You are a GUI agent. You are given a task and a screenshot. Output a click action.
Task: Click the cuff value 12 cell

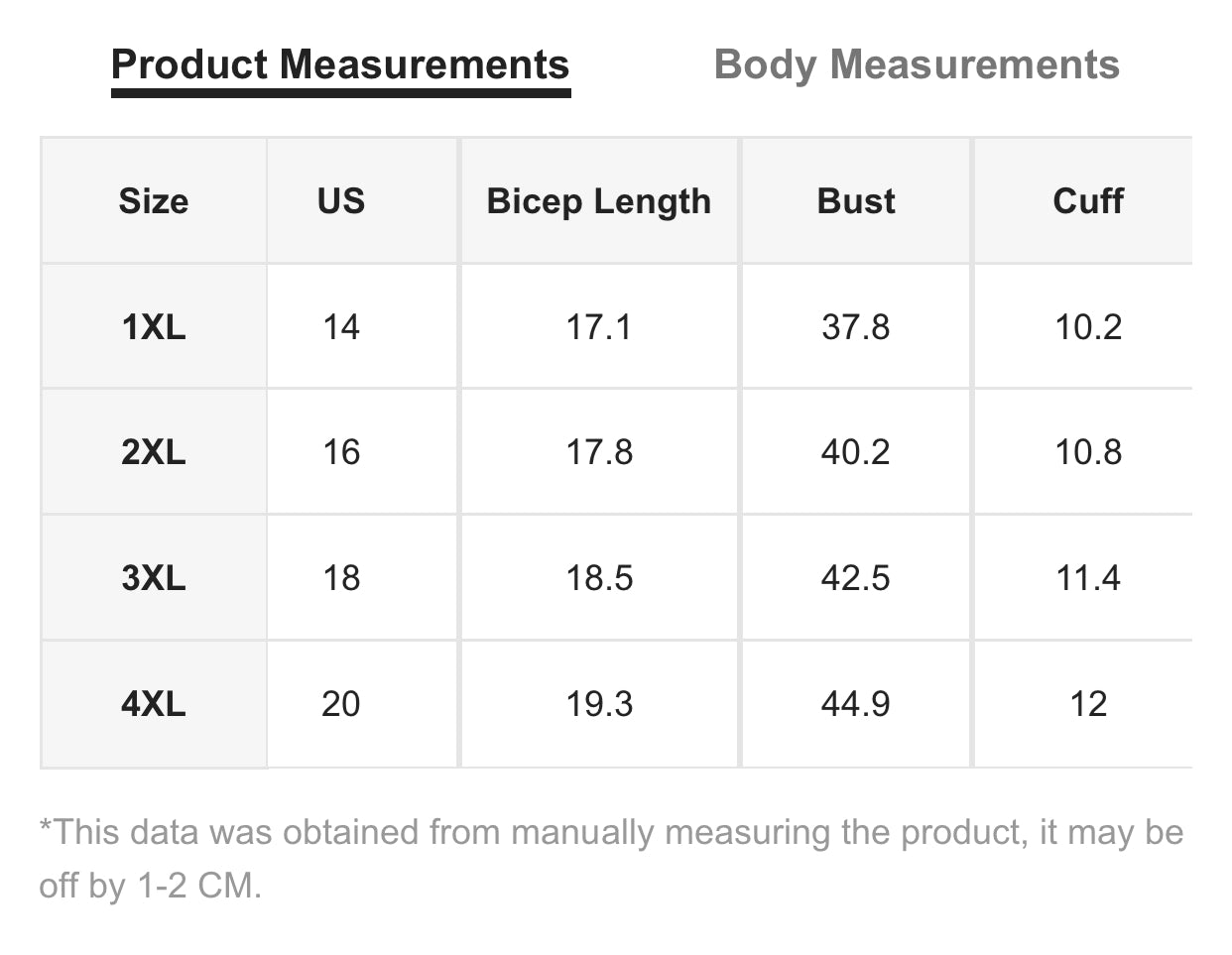click(x=1087, y=704)
